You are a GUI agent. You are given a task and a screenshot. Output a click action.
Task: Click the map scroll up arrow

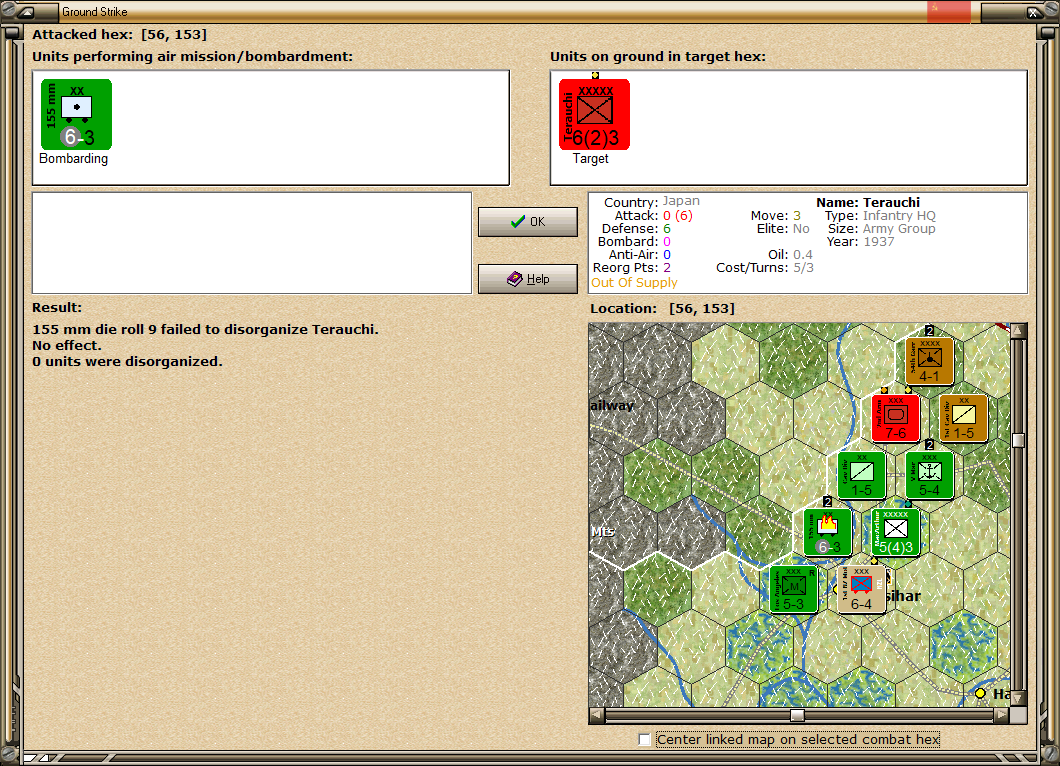pyautogui.click(x=1018, y=330)
